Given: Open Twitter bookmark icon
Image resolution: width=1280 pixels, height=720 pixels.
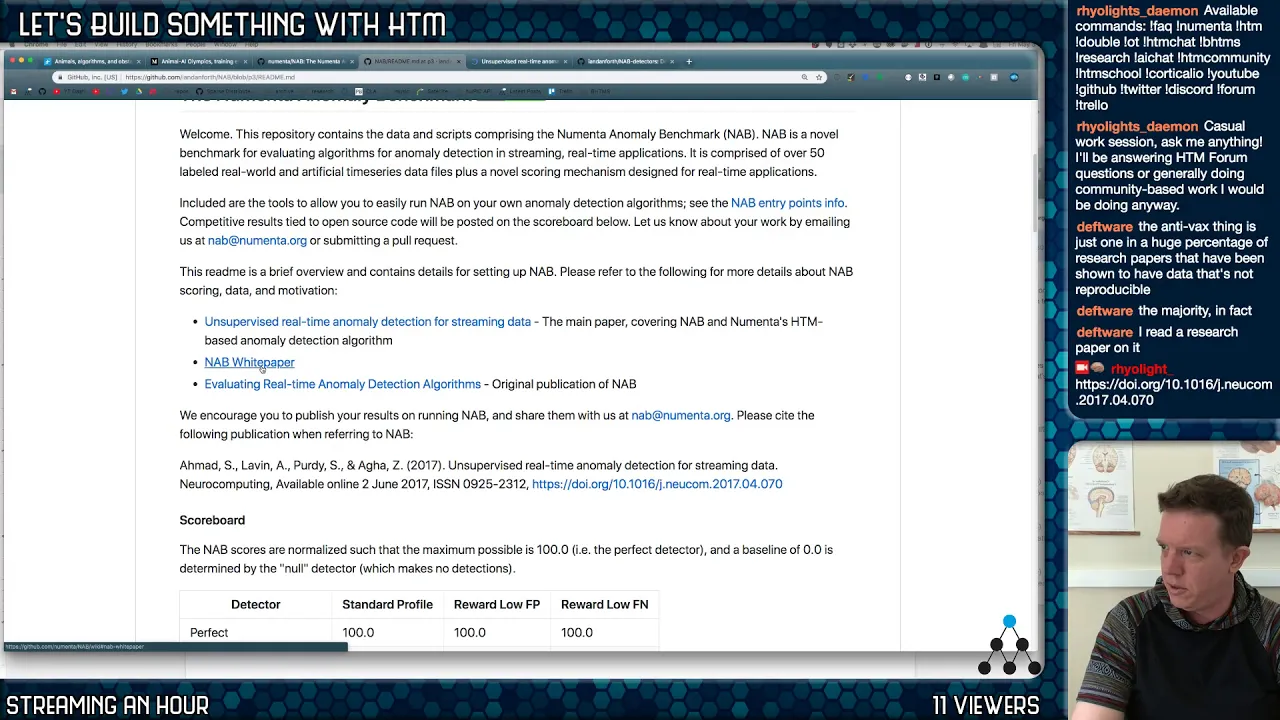Looking at the screenshot, I should (x=125, y=91).
